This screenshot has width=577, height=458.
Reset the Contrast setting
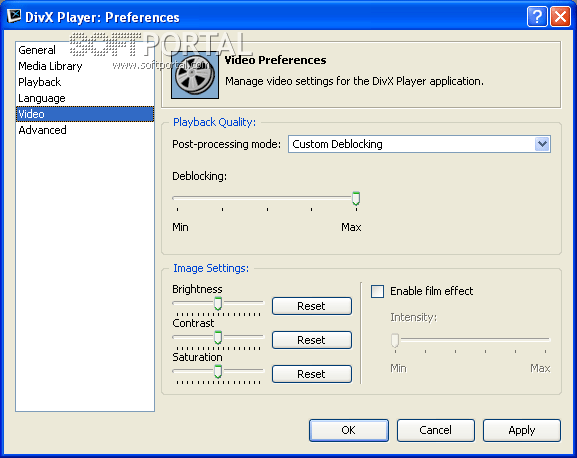[x=312, y=340]
